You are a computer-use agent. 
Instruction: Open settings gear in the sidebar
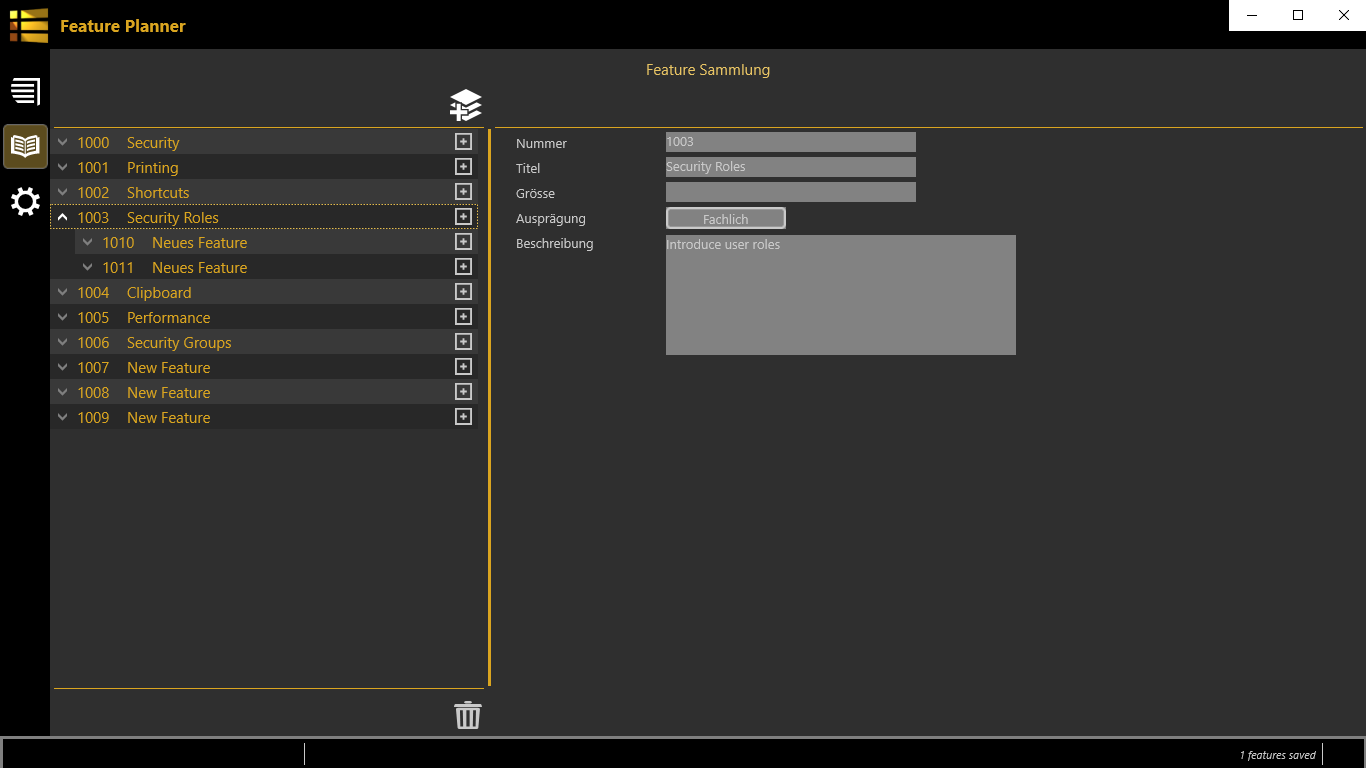[25, 202]
